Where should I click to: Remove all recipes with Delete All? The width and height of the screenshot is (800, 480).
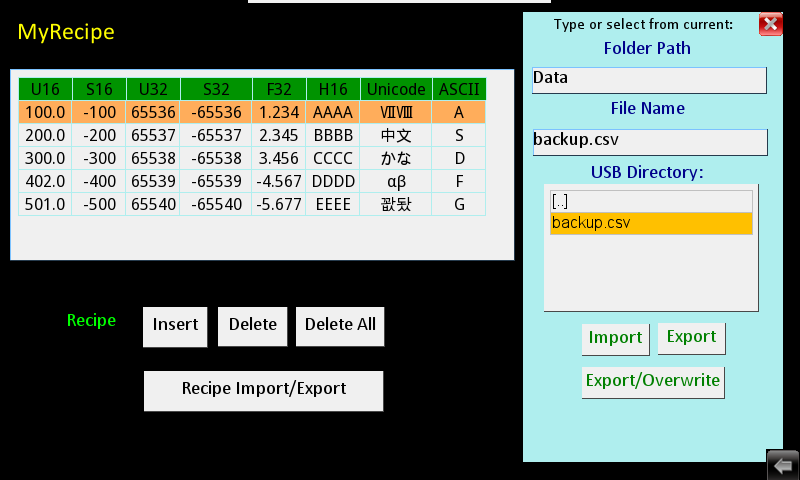340,326
